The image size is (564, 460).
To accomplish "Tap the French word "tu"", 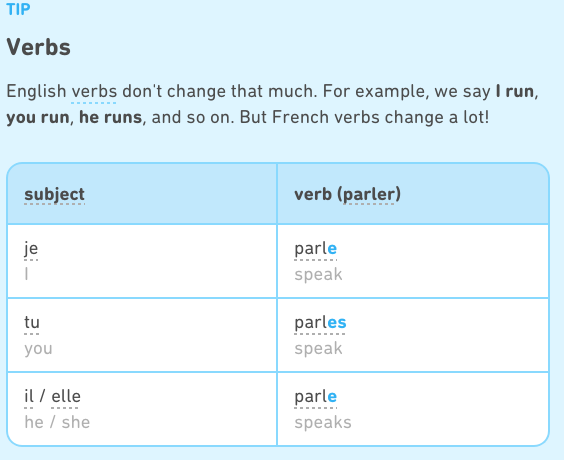I will (32, 322).
